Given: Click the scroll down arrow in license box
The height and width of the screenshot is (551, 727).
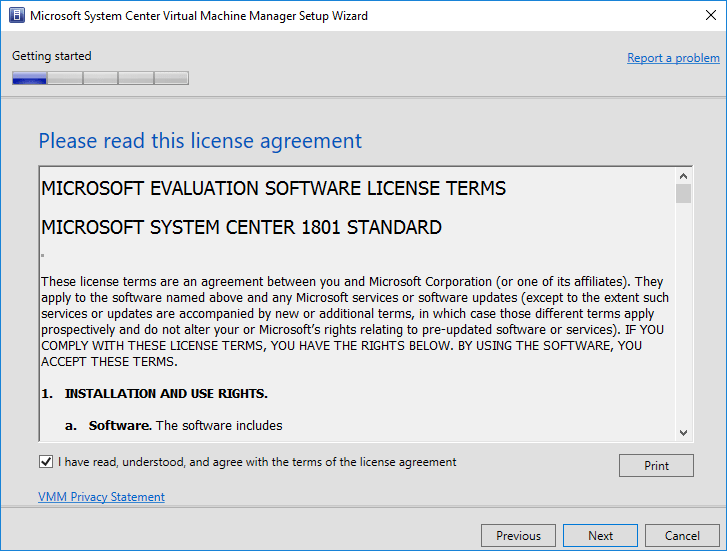Looking at the screenshot, I should 683,432.
